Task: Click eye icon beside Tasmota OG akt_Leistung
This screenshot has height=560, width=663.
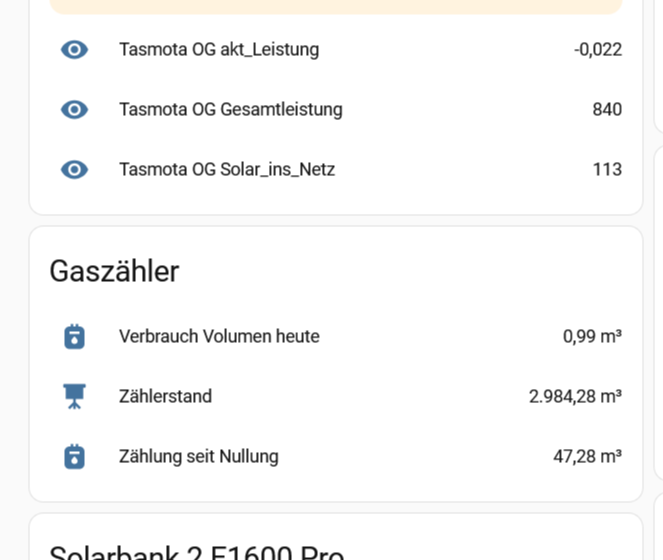Action: 75,49
